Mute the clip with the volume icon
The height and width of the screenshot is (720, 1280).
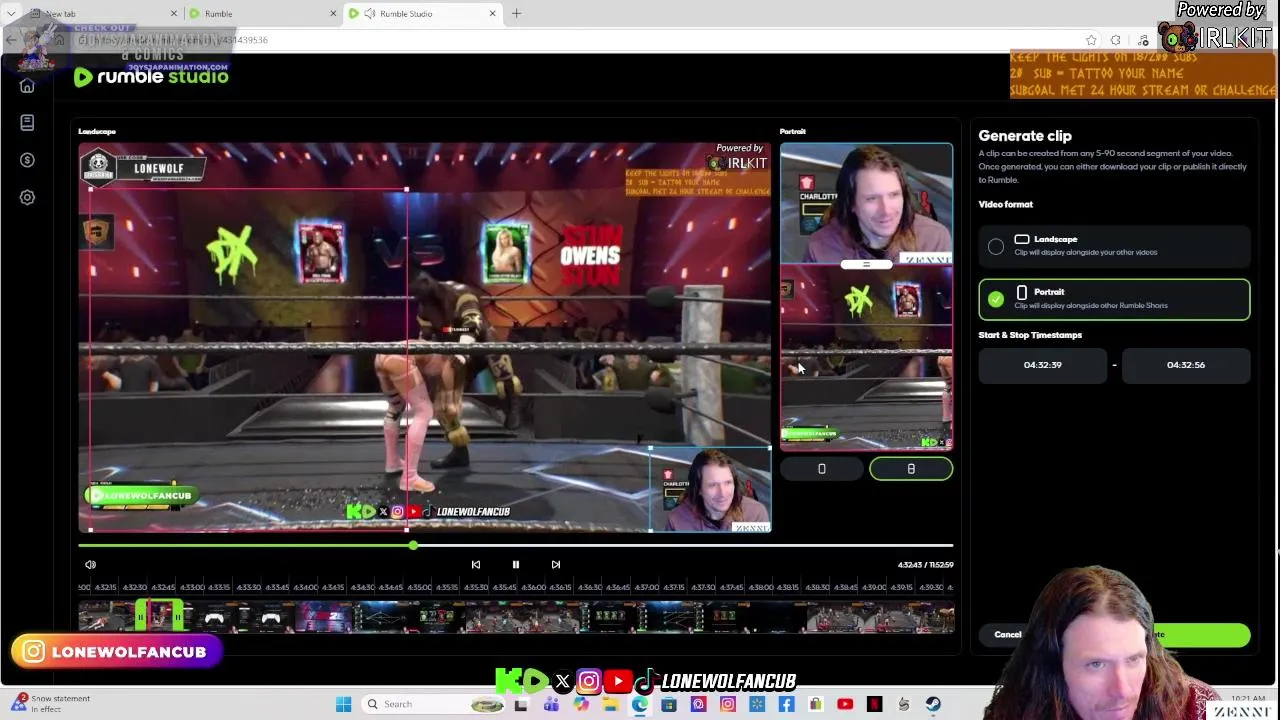pyautogui.click(x=90, y=565)
